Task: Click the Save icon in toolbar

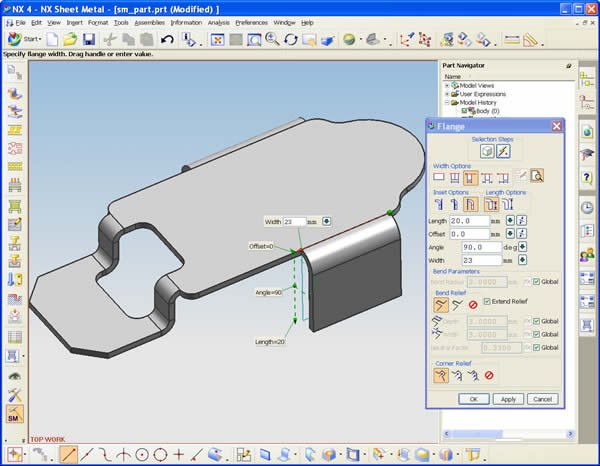Action: click(89, 40)
